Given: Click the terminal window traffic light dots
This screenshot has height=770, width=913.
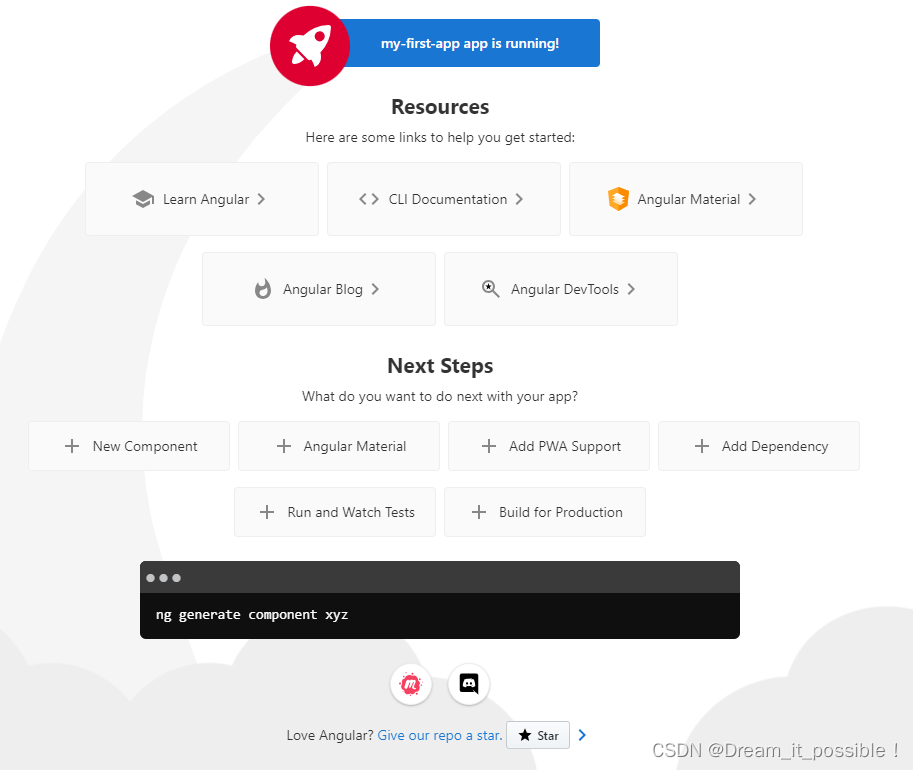Looking at the screenshot, I should pyautogui.click(x=163, y=577).
